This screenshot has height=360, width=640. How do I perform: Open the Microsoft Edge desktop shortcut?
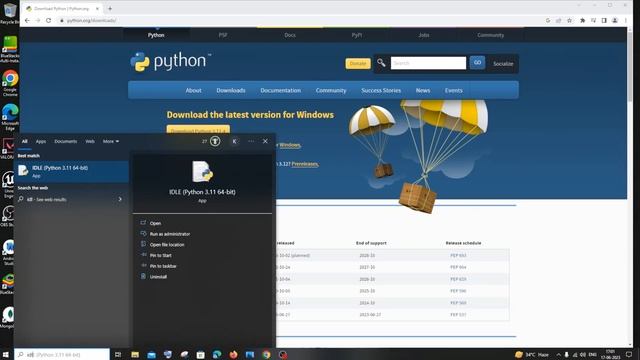(10, 116)
